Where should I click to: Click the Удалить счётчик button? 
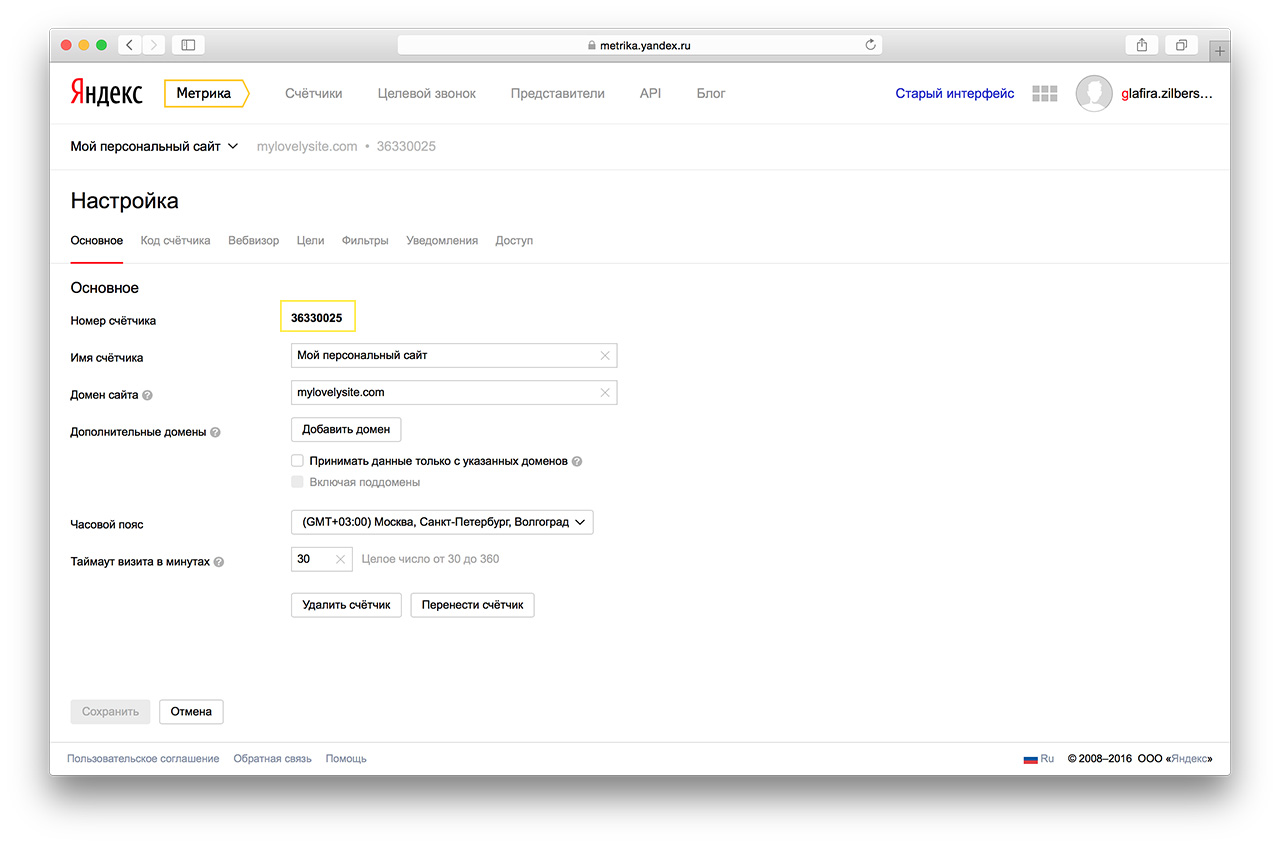pyautogui.click(x=346, y=605)
